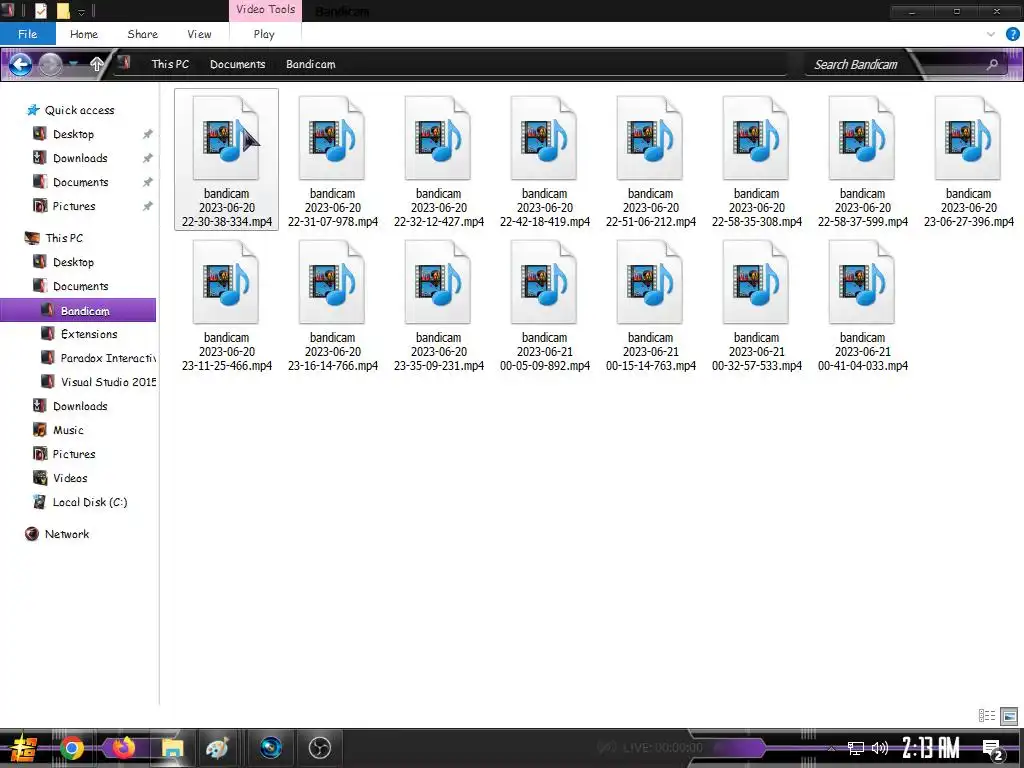Click 'This PC' in the address bar
This screenshot has width=1024, height=768.
170,64
